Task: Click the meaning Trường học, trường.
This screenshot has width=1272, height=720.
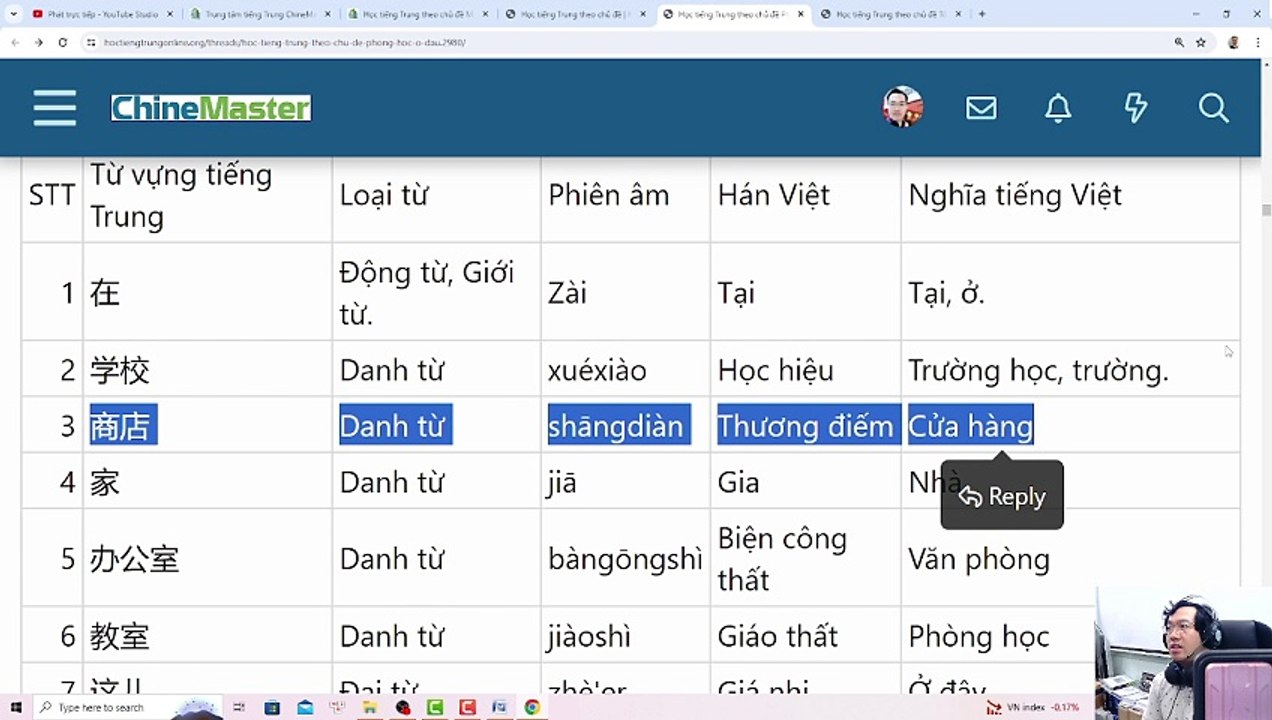Action: pos(1038,370)
